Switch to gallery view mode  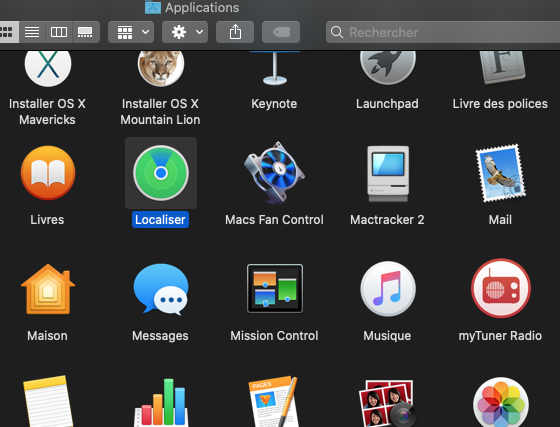click(86, 32)
